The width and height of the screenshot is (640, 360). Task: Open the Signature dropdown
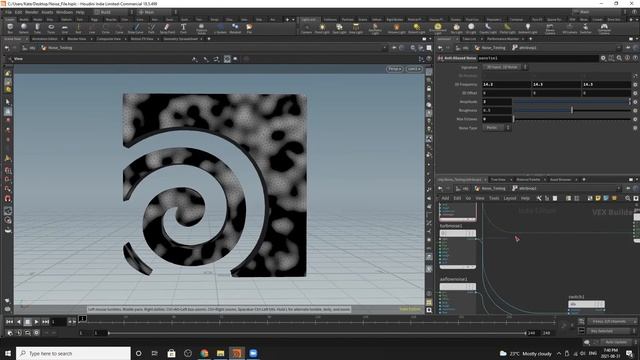coord(504,67)
